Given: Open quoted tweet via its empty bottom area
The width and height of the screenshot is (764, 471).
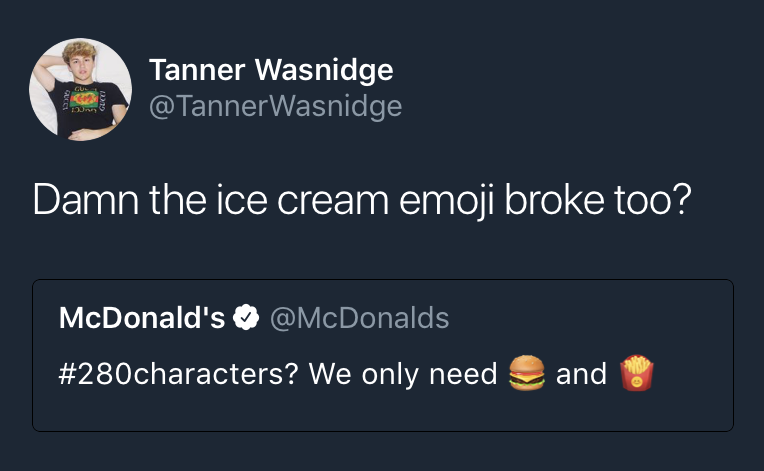Looking at the screenshot, I should pos(382,414).
